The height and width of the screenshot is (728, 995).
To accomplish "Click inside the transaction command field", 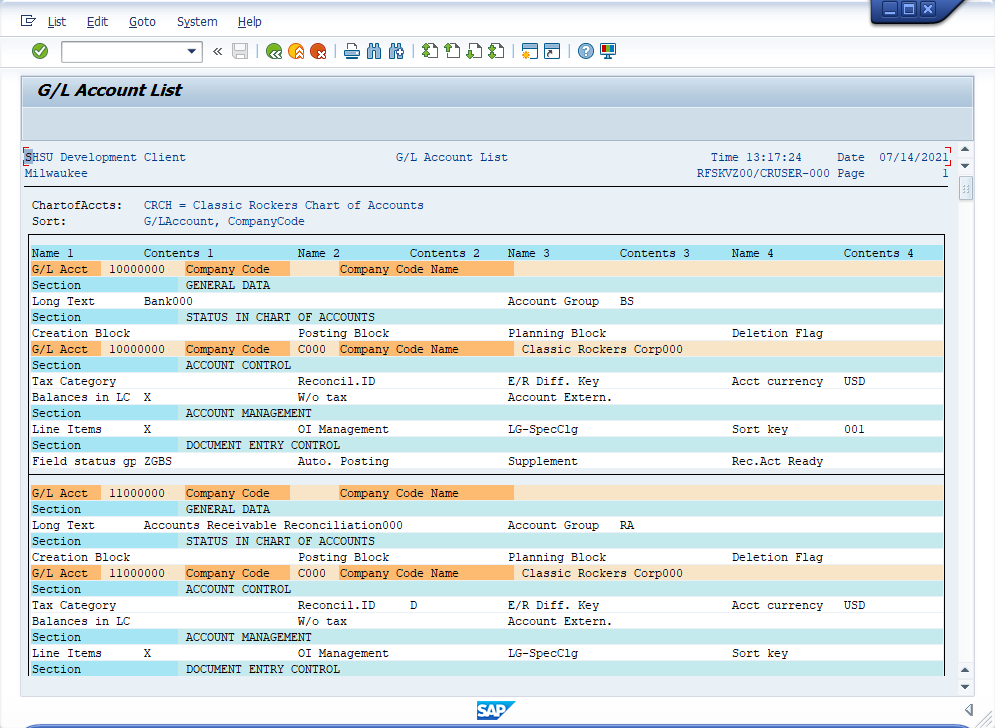I will click(x=124, y=51).
